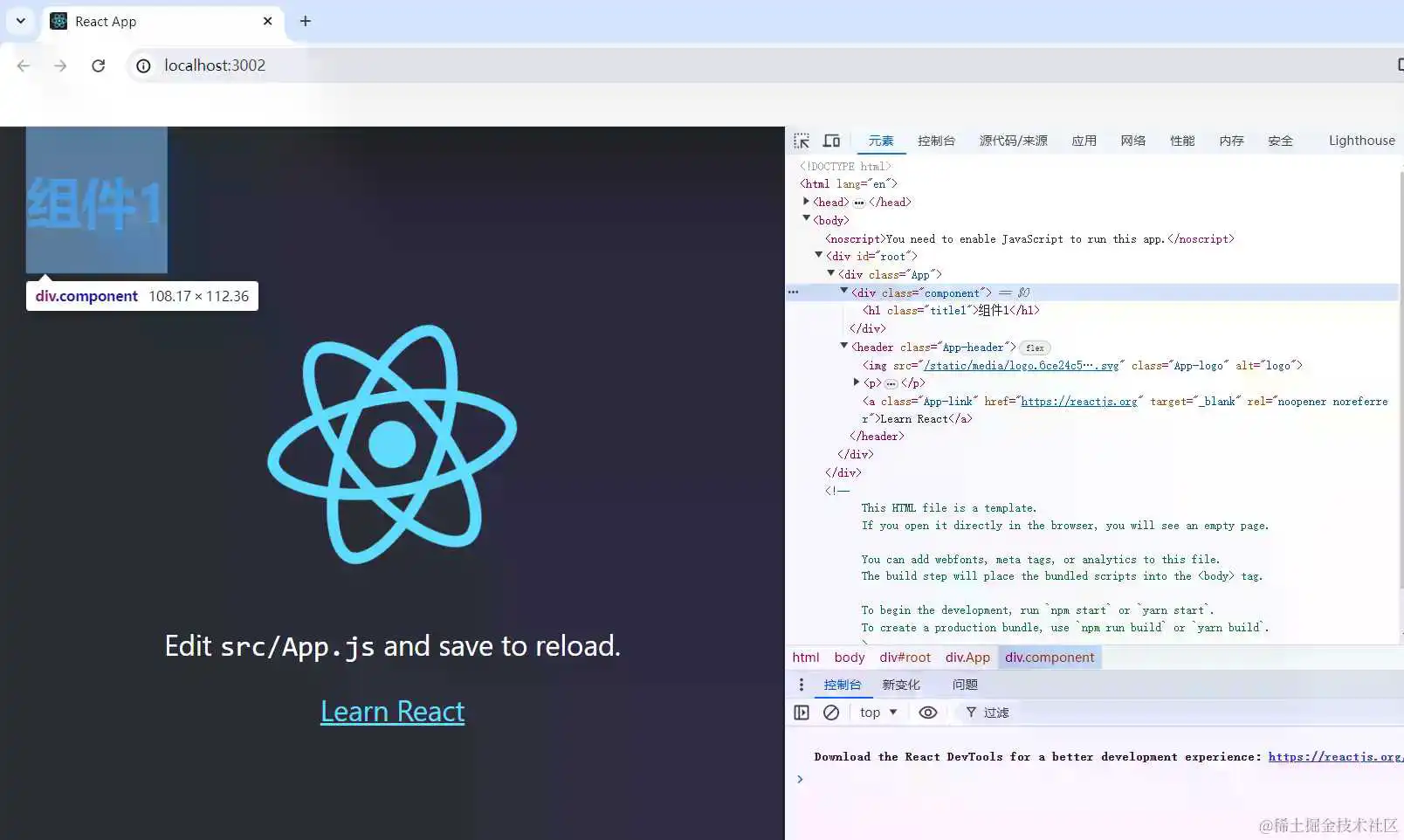
Task: Open the 新变化 drawer tab
Action: coord(901,685)
